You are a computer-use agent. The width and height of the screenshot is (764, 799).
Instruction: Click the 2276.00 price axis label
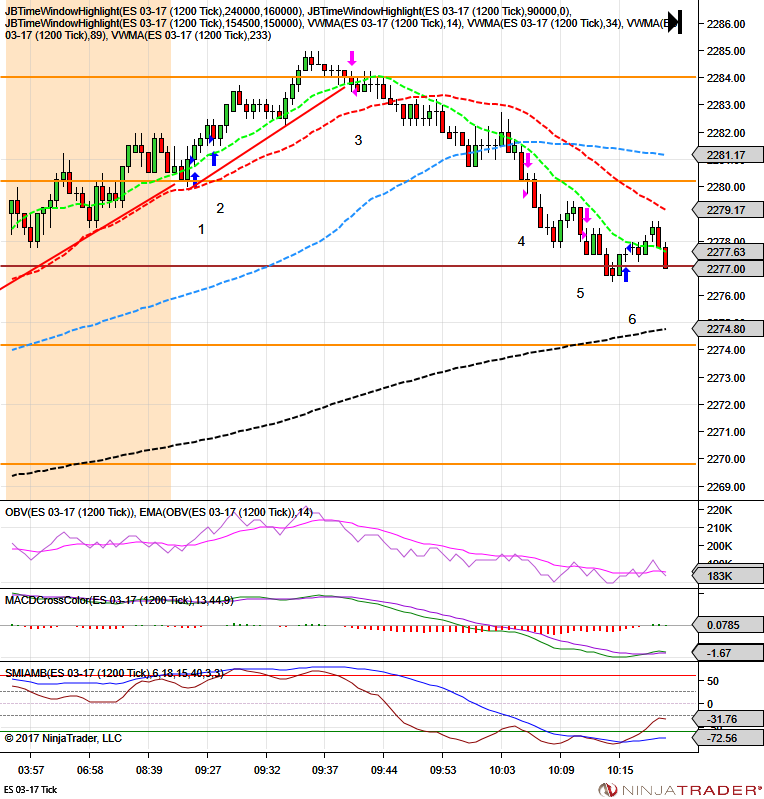(x=726, y=296)
